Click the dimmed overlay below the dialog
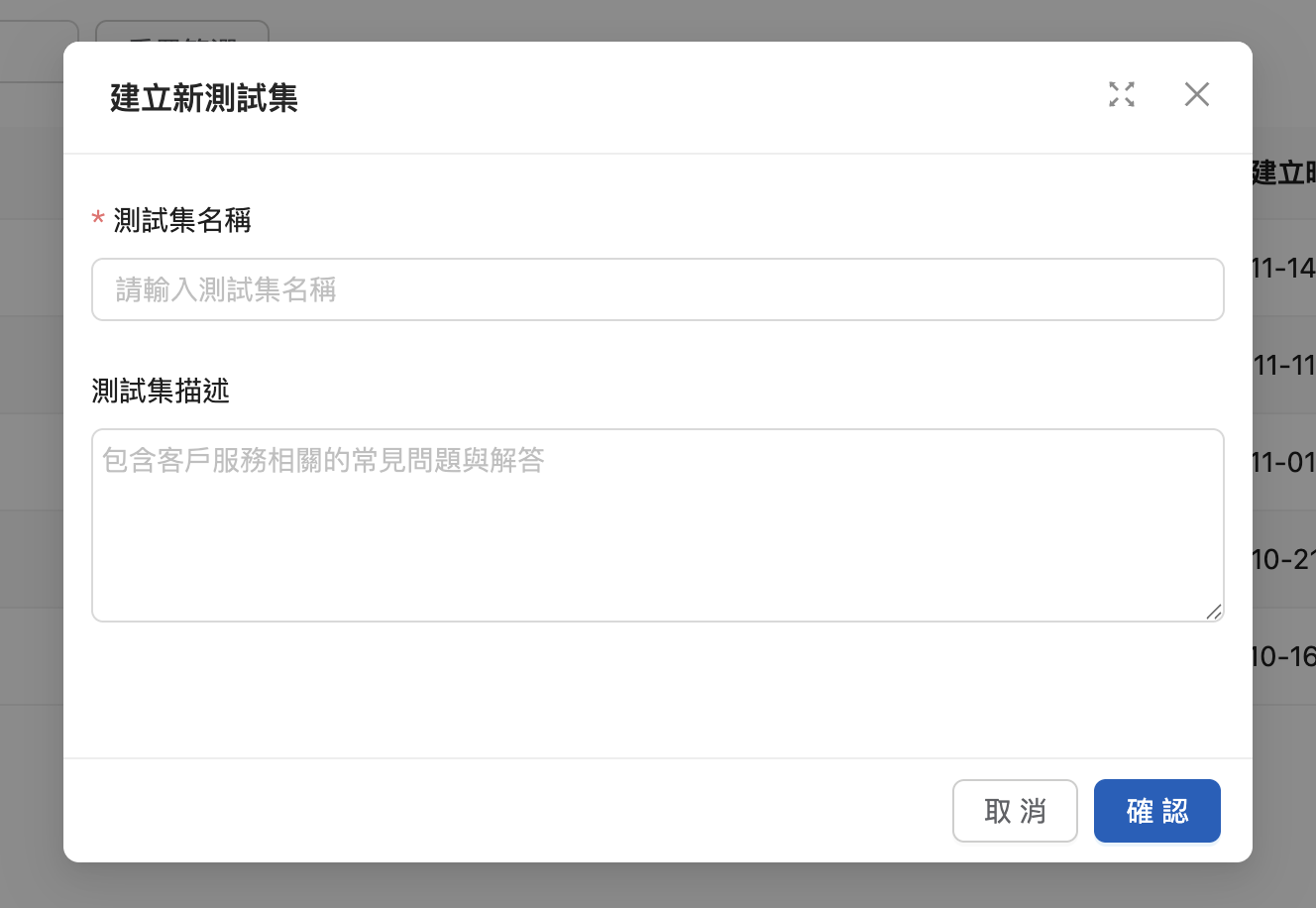 (658, 885)
